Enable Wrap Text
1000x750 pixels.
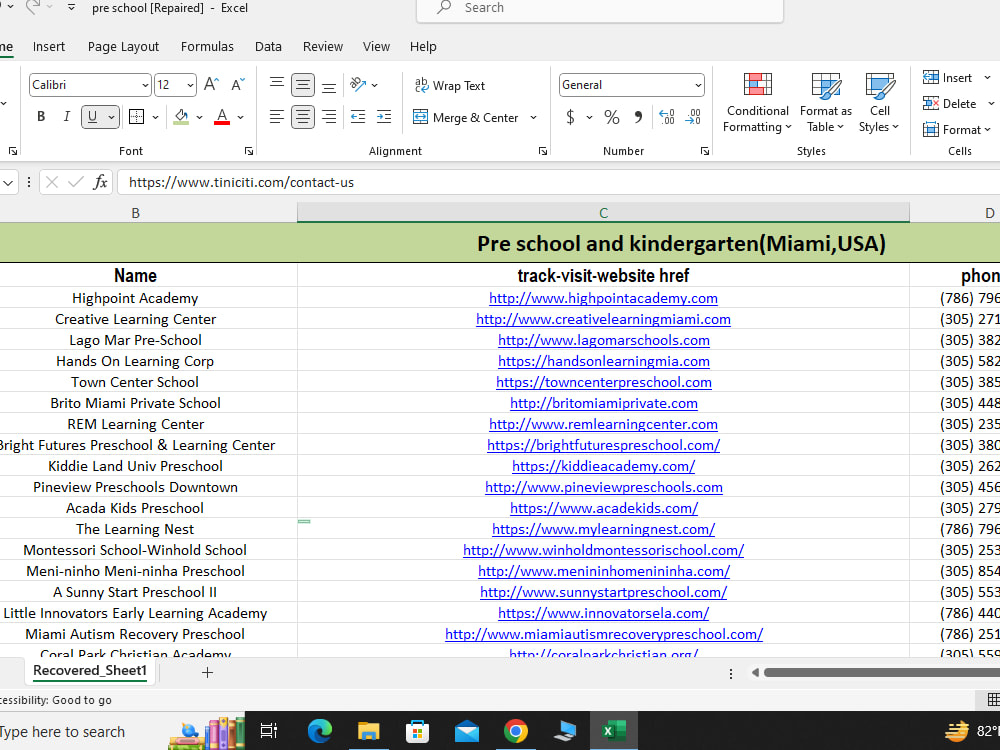pyautogui.click(x=450, y=85)
